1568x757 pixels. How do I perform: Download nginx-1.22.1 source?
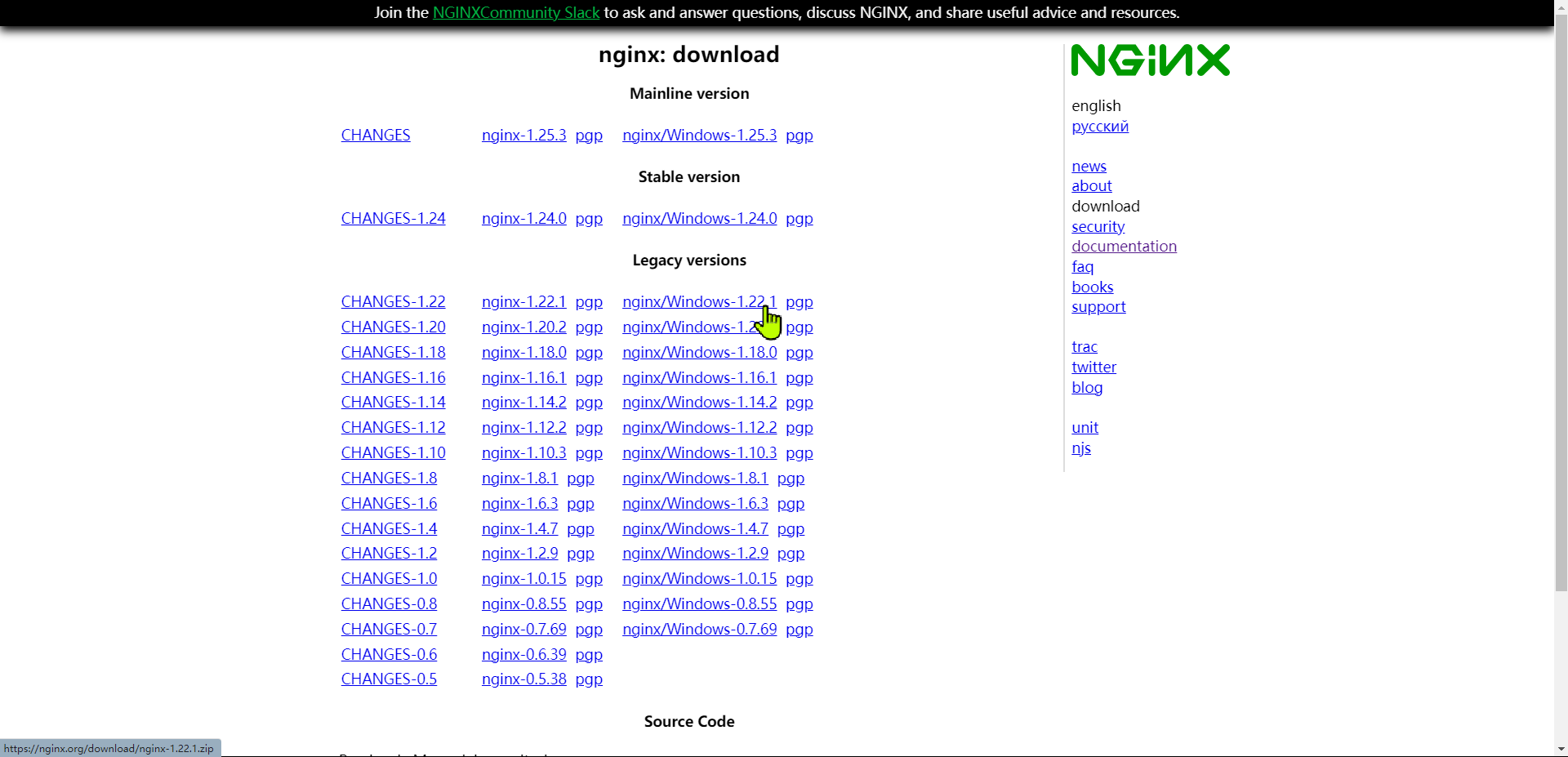point(524,302)
